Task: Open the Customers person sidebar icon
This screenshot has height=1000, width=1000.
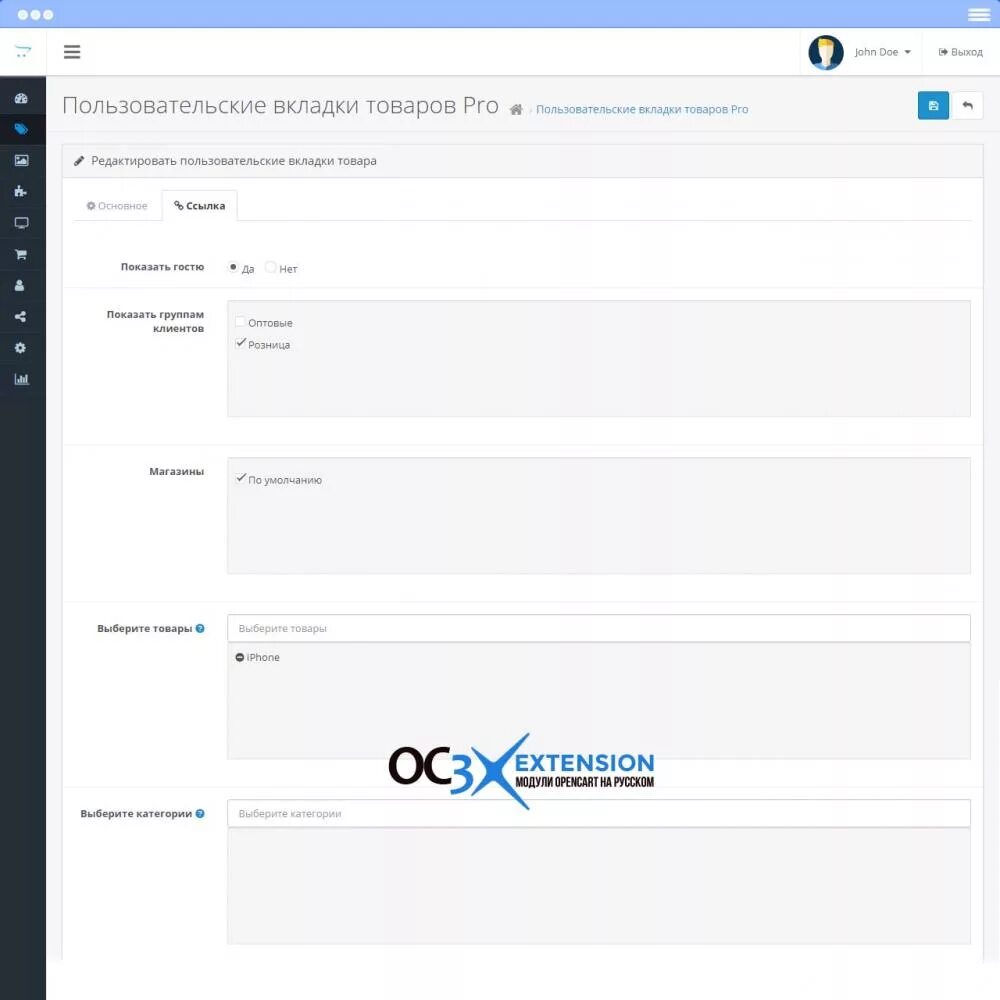Action: 20,286
